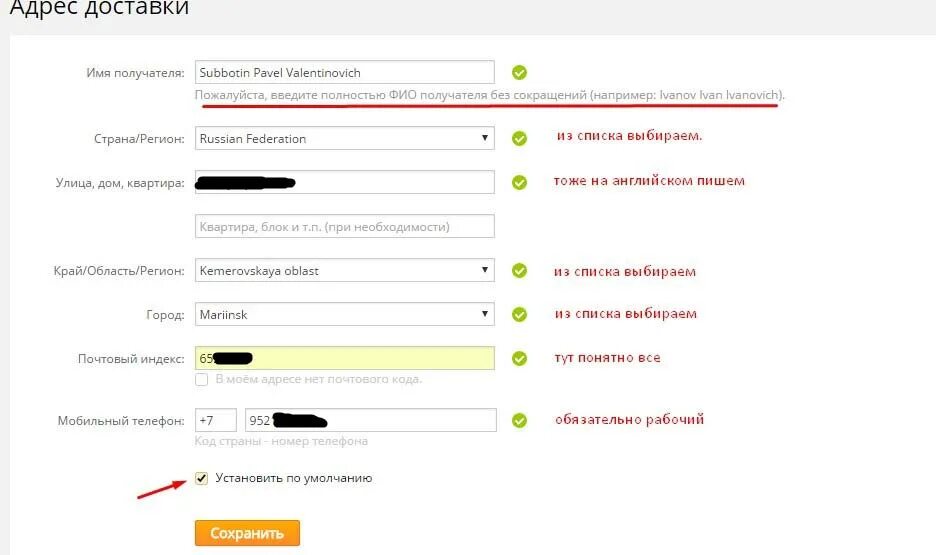Open the Город Mariinsk dropdown
This screenshot has height=555, width=936.
[344, 315]
